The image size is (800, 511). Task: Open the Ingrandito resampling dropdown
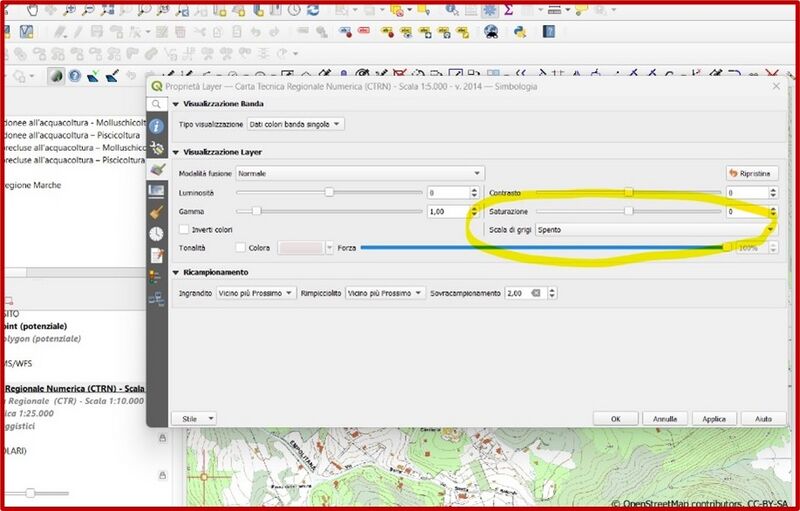(x=258, y=293)
